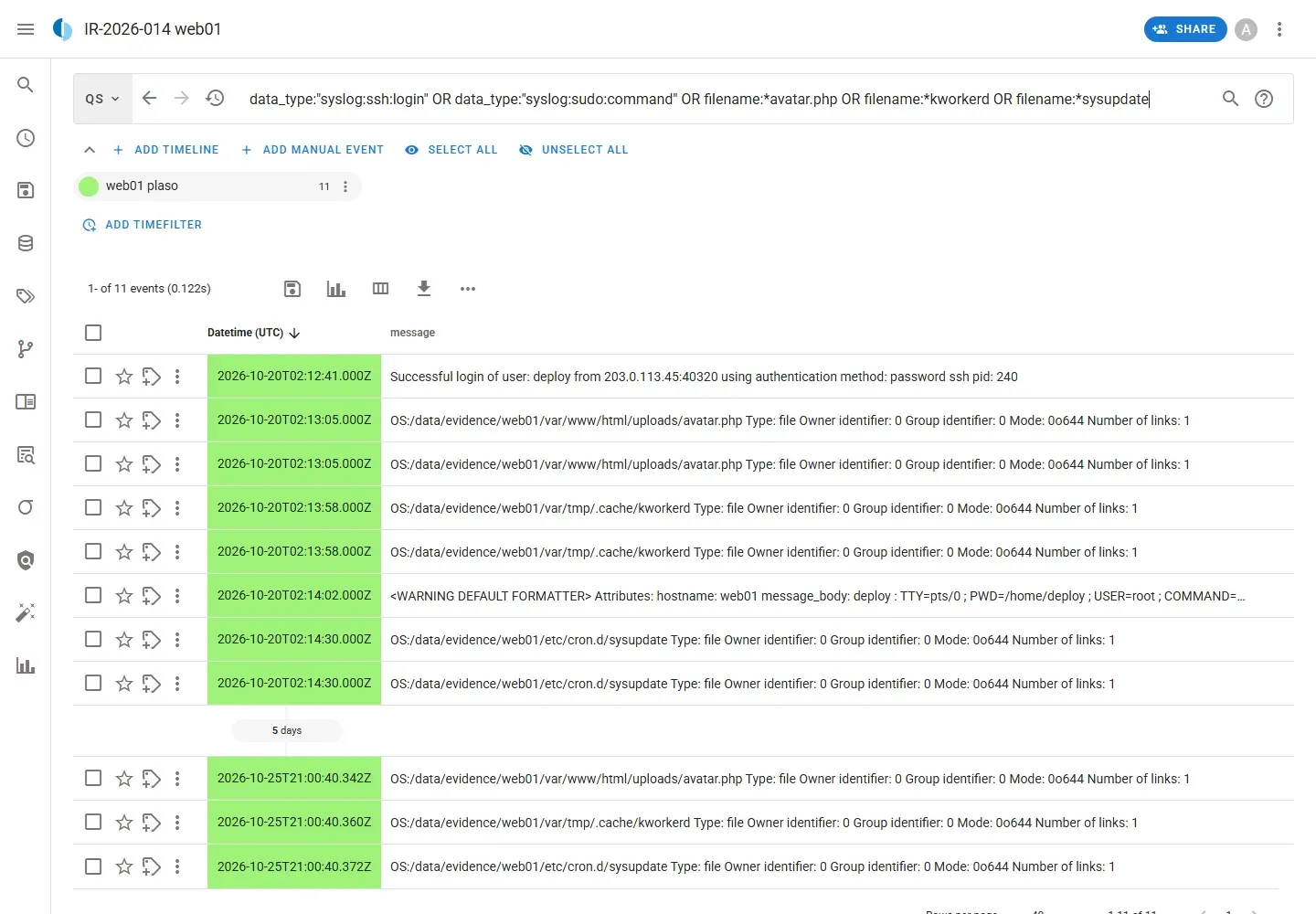Open the user account avatar
The image size is (1316, 914).
[x=1246, y=29]
